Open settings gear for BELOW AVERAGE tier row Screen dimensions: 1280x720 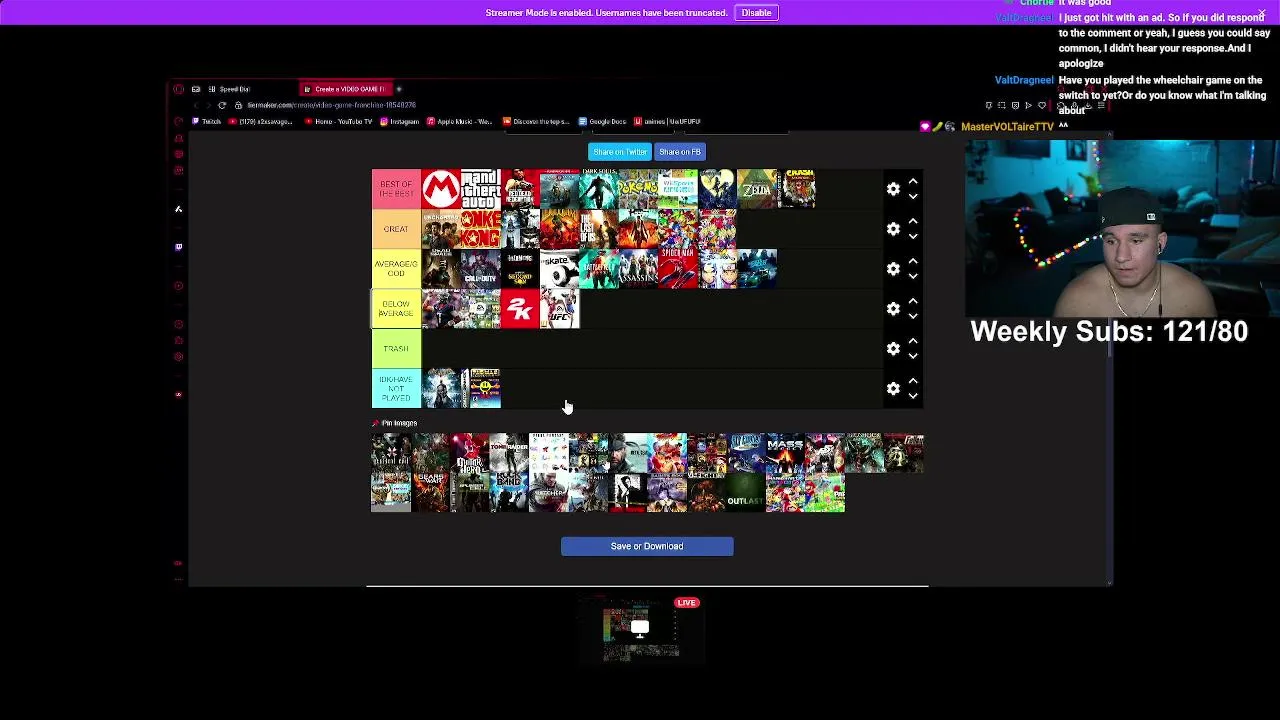[893, 309]
